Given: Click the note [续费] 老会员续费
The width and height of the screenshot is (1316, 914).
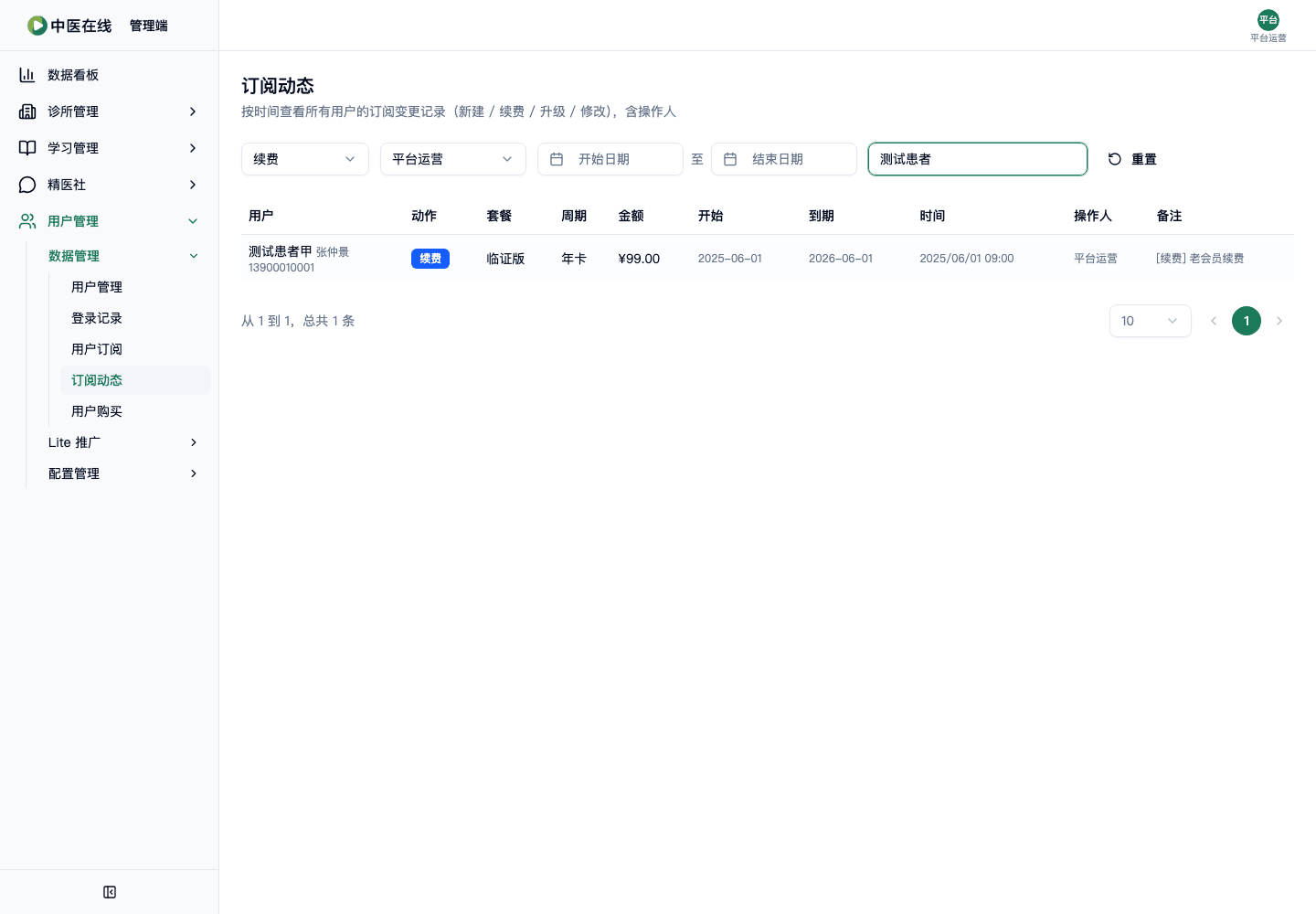Looking at the screenshot, I should point(1200,259).
